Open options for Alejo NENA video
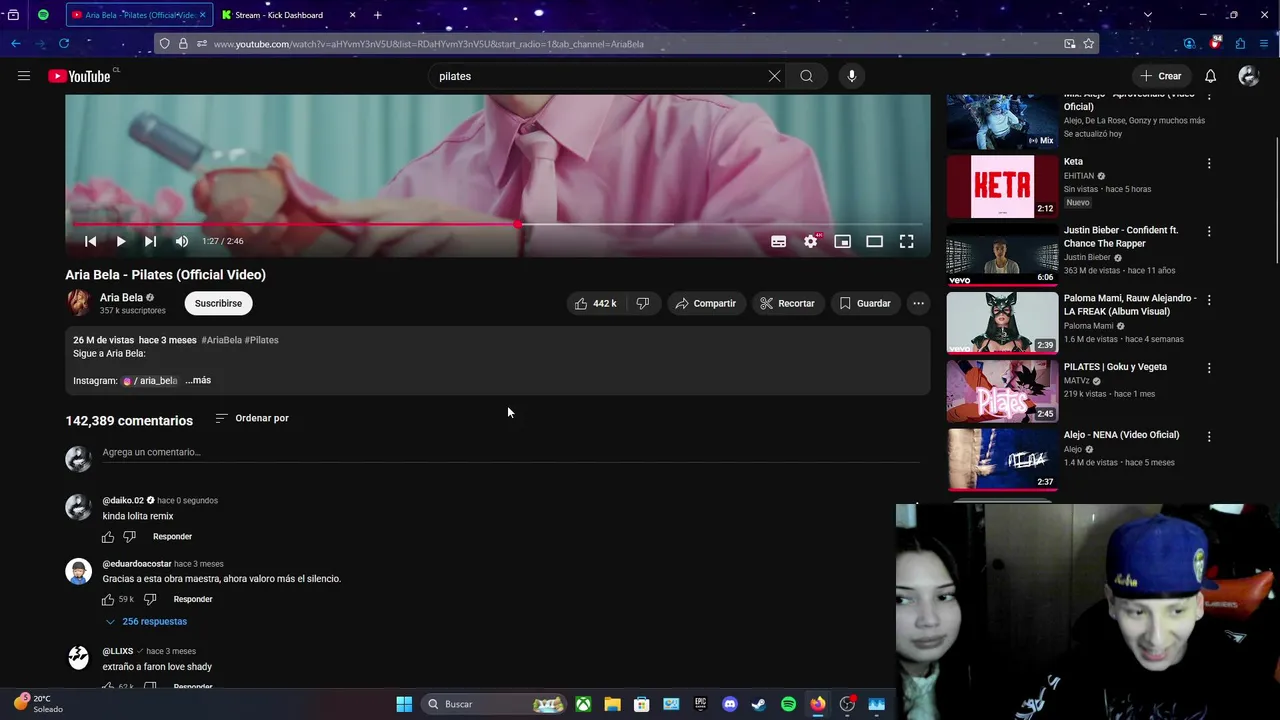 tap(1208, 436)
